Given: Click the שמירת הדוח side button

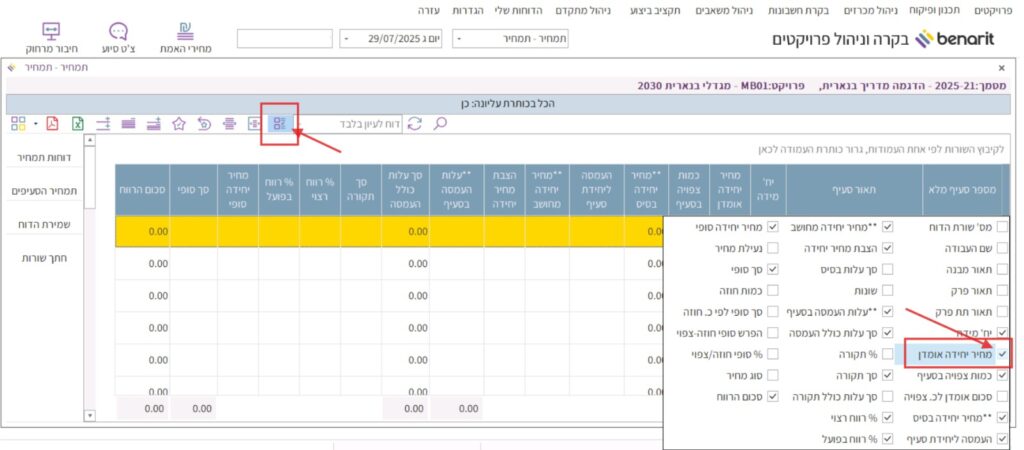Looking at the screenshot, I should [x=45, y=224].
